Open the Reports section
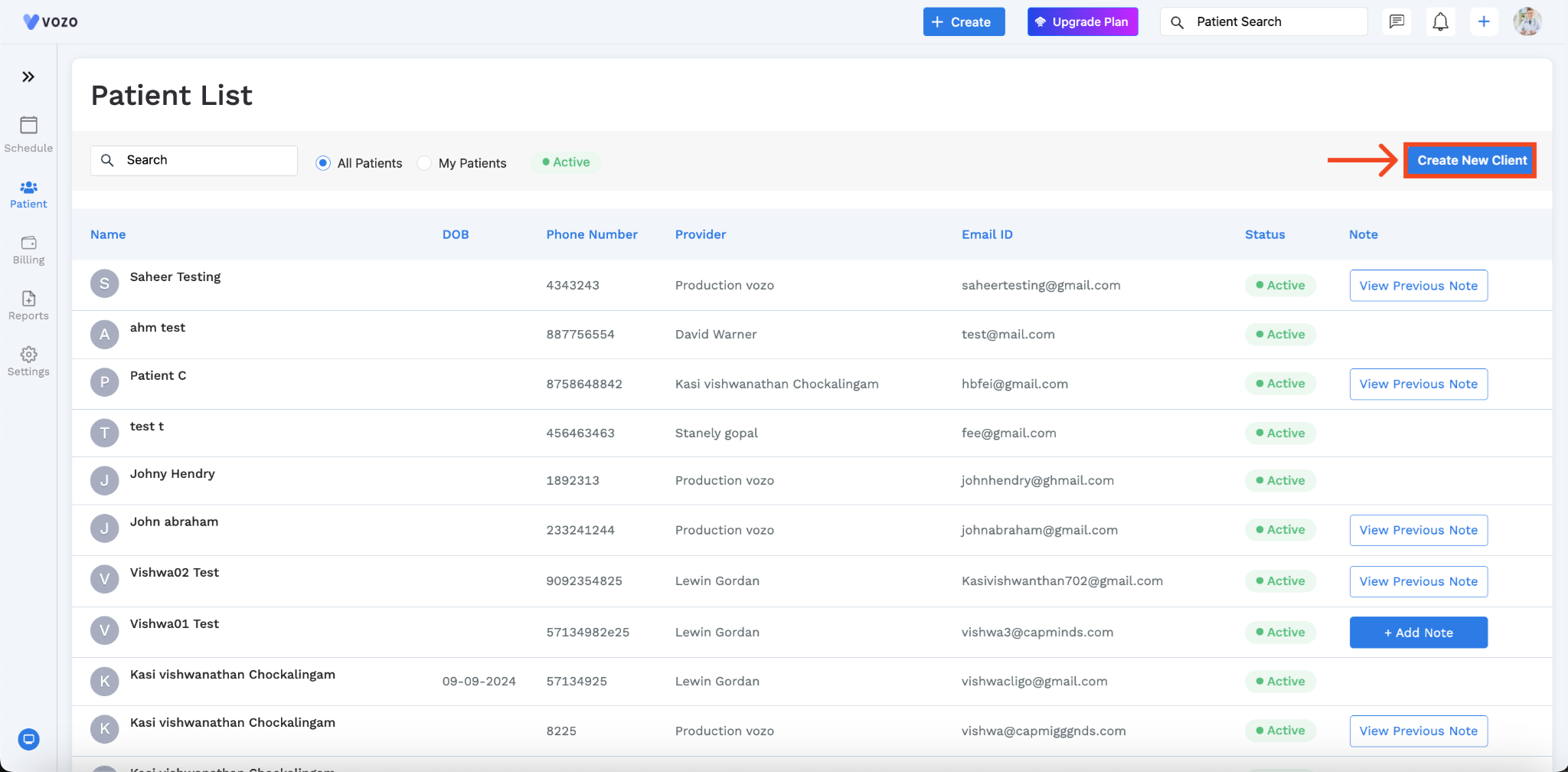 click(x=28, y=306)
